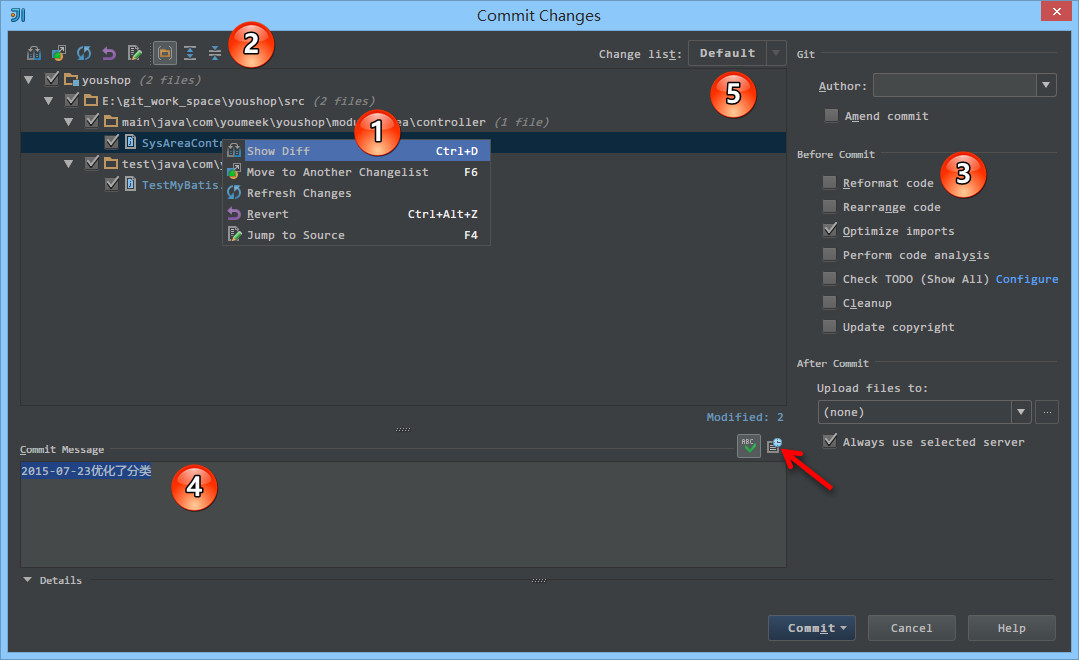Screen dimensions: 1079x660
Task: Click Move to Another Changelist toolbar icon
Action: (59, 53)
